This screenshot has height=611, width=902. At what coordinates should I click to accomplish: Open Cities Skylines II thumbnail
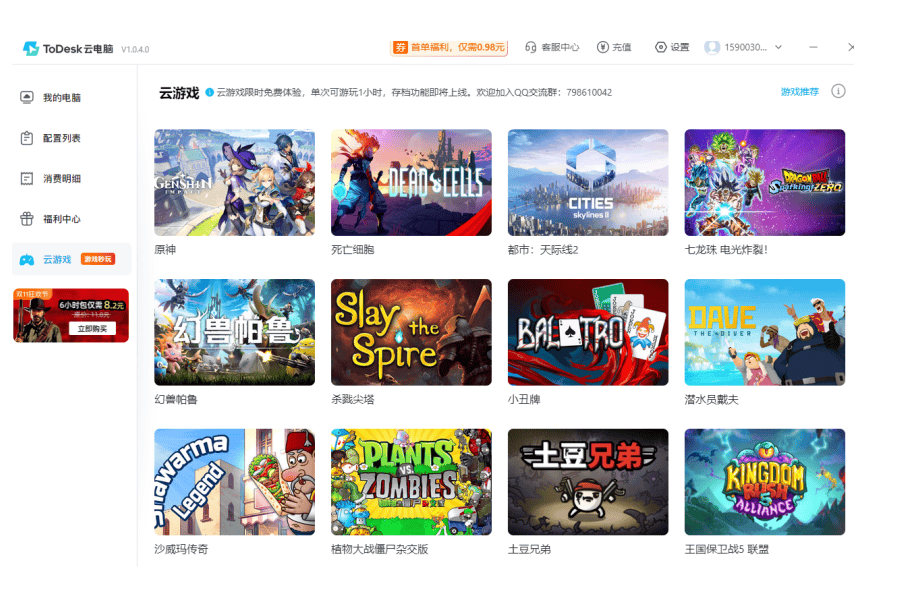[588, 182]
